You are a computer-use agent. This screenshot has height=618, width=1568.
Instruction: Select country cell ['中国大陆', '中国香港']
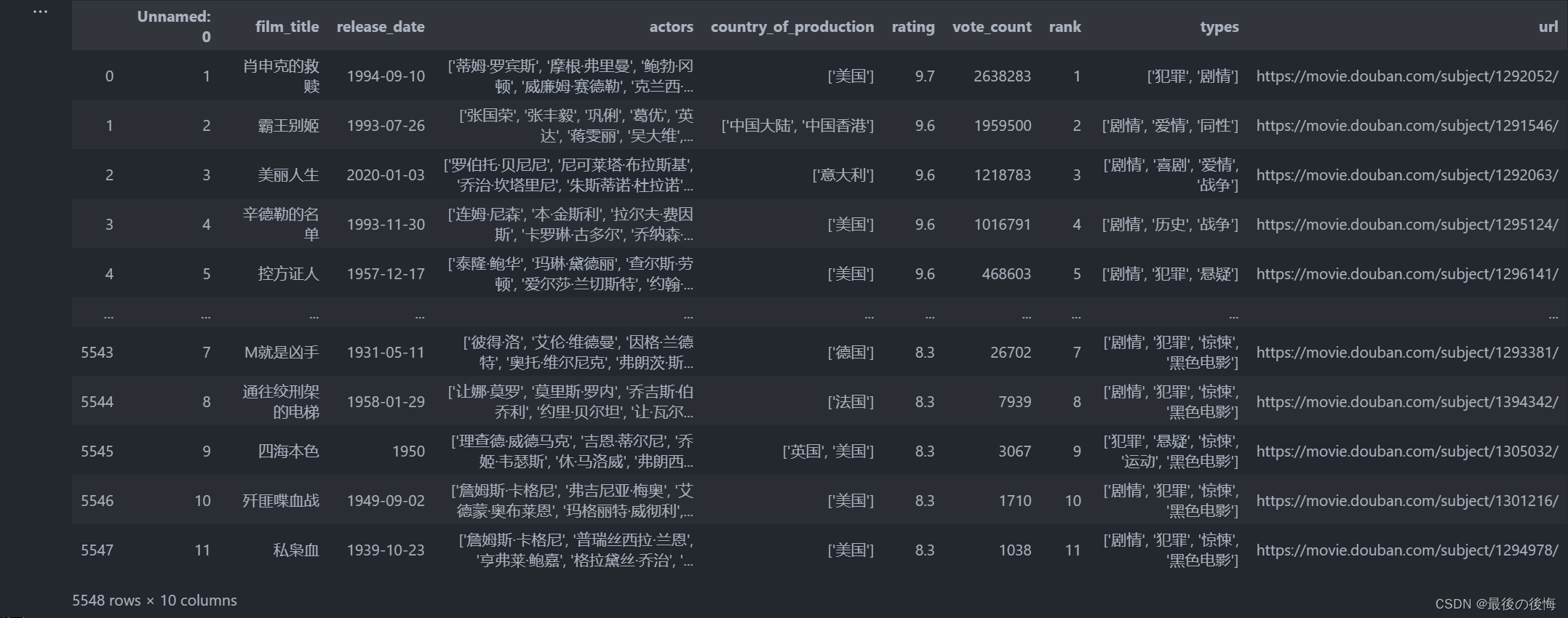(797, 126)
